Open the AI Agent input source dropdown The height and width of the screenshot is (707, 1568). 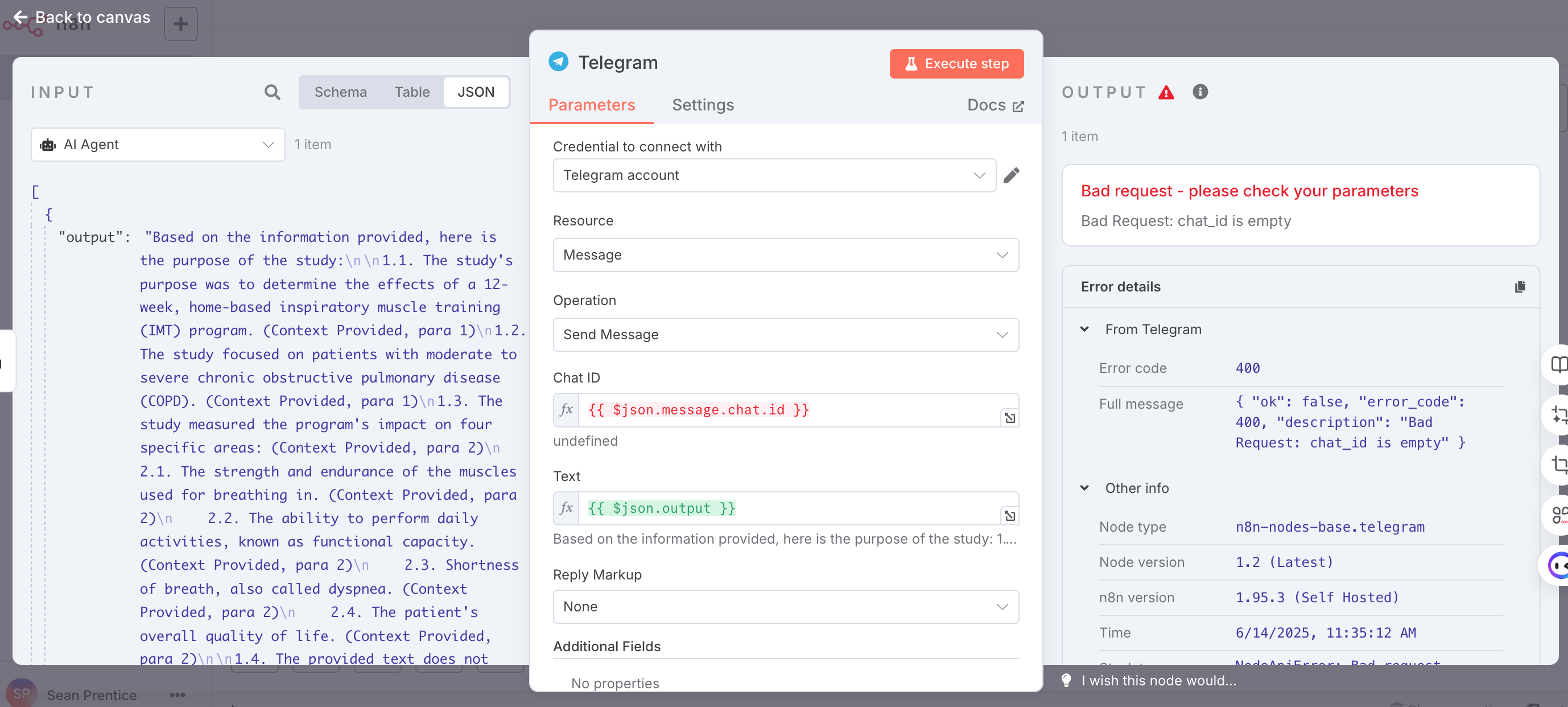point(158,145)
